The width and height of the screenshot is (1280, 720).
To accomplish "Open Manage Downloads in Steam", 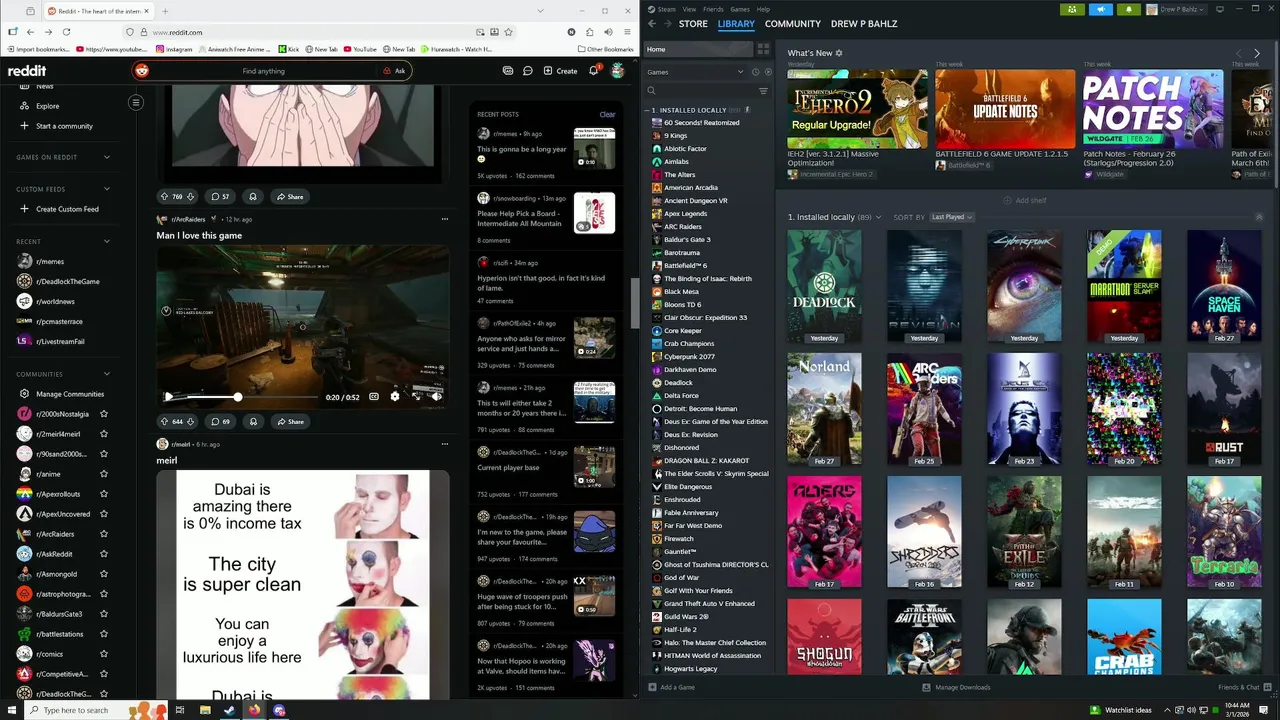I will [x=956, y=687].
